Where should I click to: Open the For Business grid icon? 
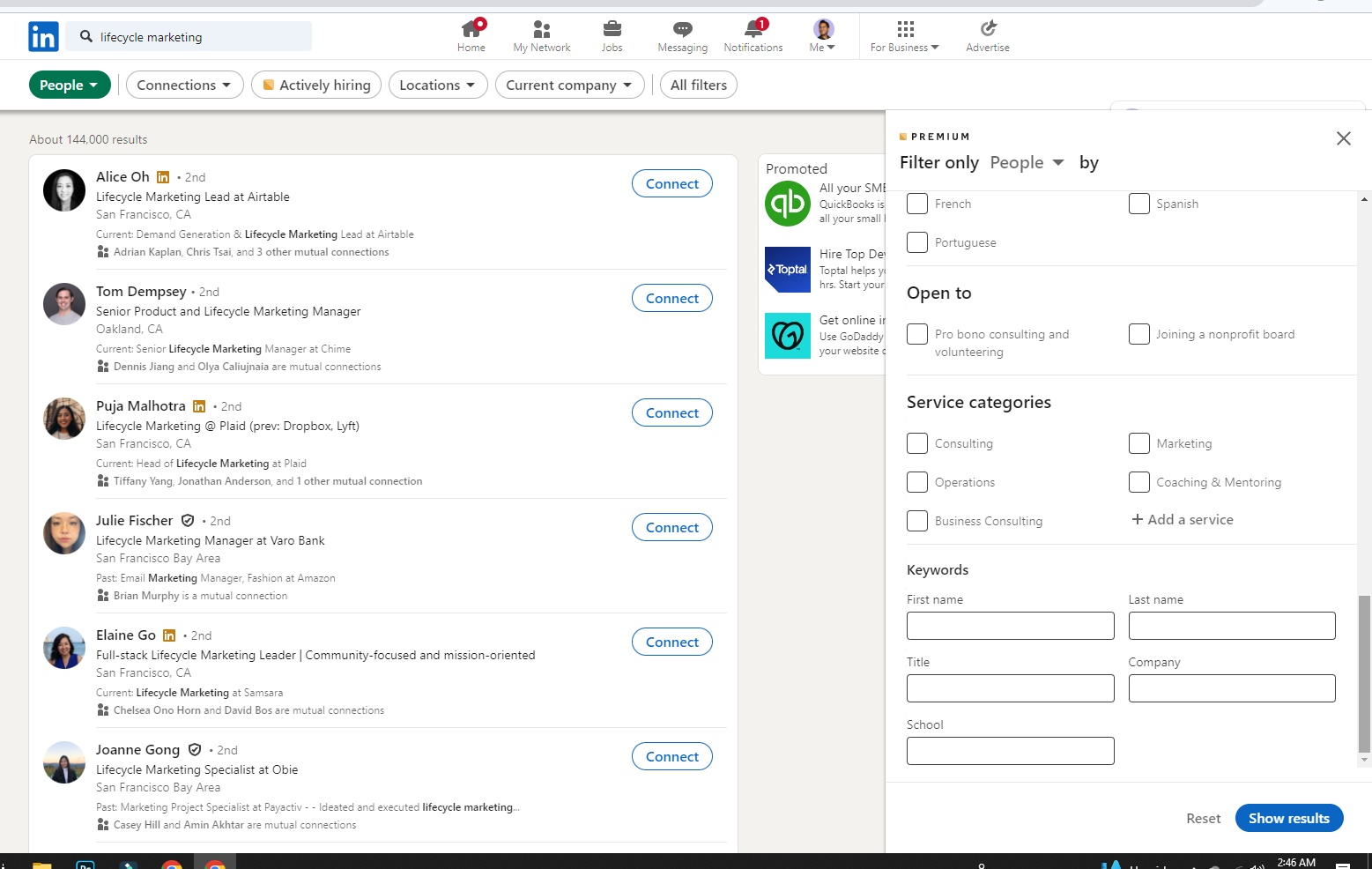[905, 29]
